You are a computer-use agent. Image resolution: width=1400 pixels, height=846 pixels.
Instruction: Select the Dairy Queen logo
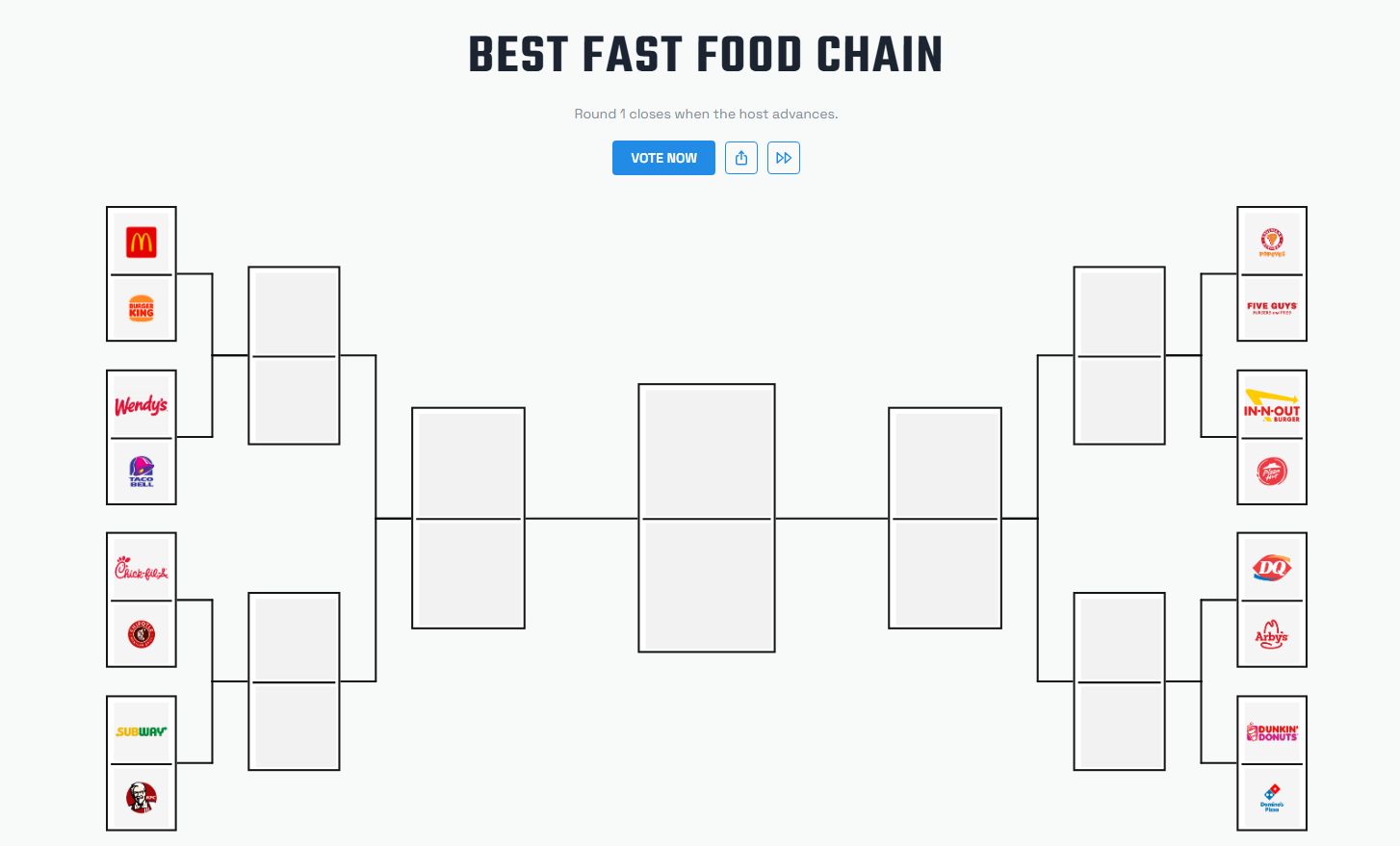pyautogui.click(x=1271, y=566)
